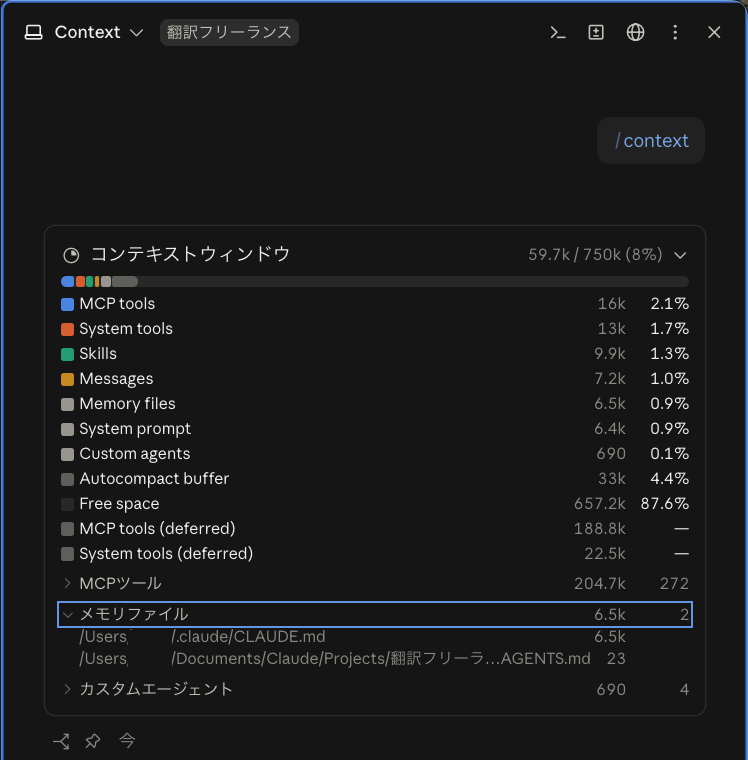
Task: Click the System tools (deferred) label
Action: point(166,554)
